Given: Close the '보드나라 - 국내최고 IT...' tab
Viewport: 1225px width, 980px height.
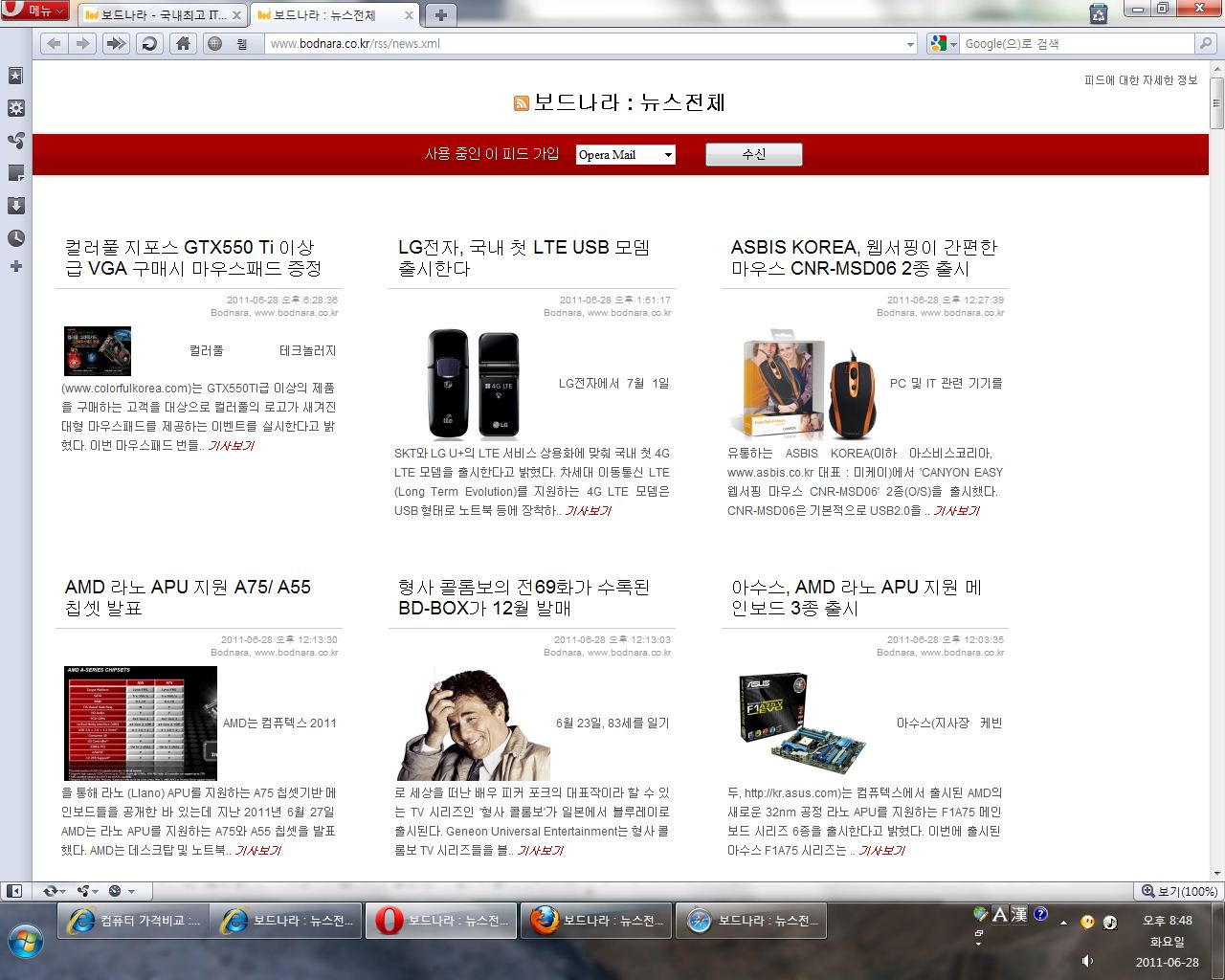Looking at the screenshot, I should pyautogui.click(x=237, y=15).
